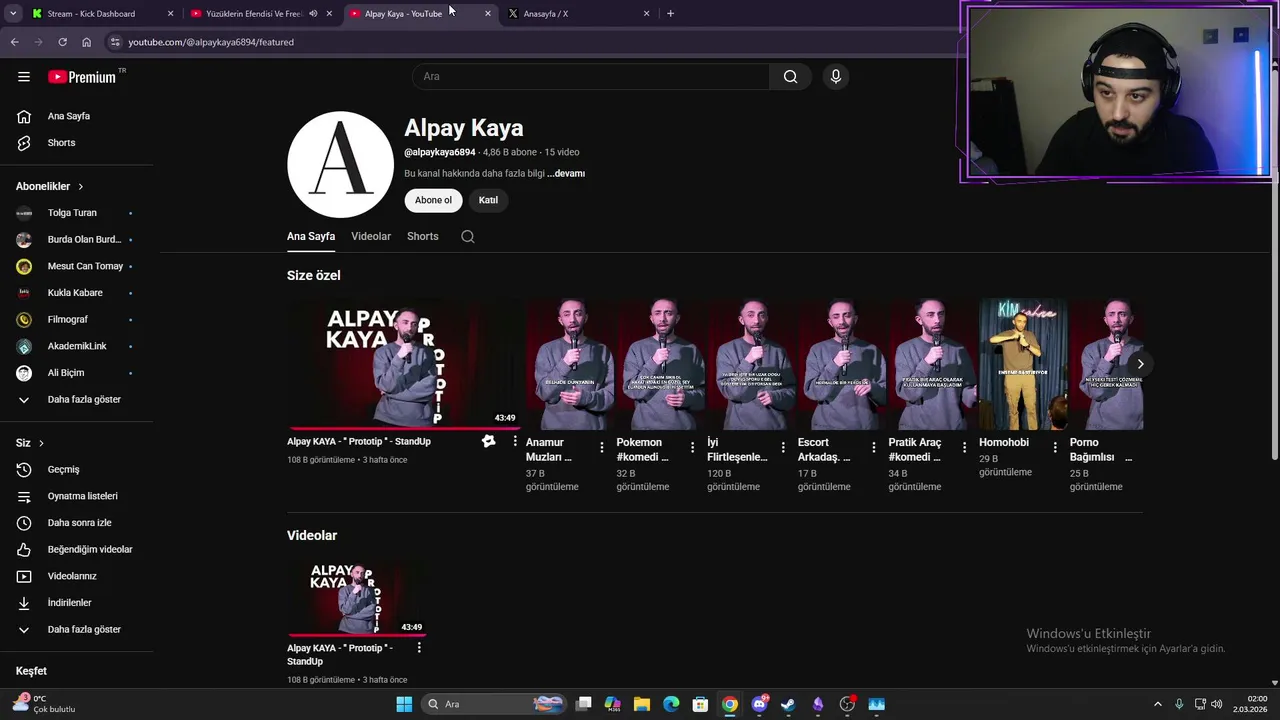Search within the Alpay Kaya channel
This screenshot has height=720, width=1280.
467,237
